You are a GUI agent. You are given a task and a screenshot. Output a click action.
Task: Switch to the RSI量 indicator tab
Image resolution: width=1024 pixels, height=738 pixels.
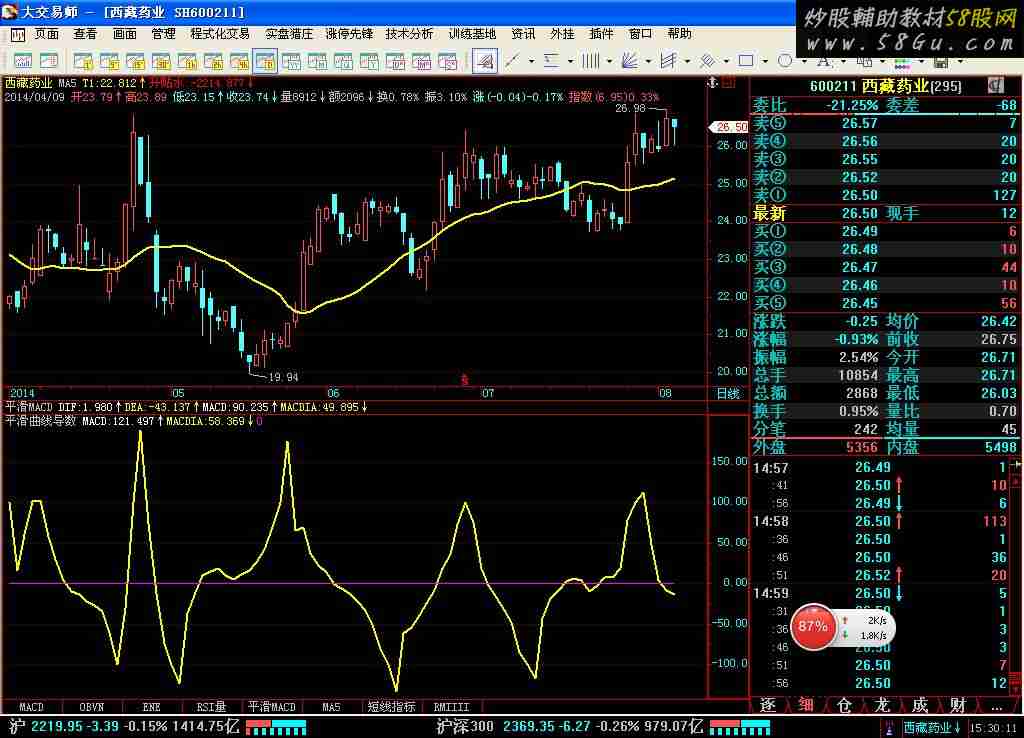(x=211, y=707)
